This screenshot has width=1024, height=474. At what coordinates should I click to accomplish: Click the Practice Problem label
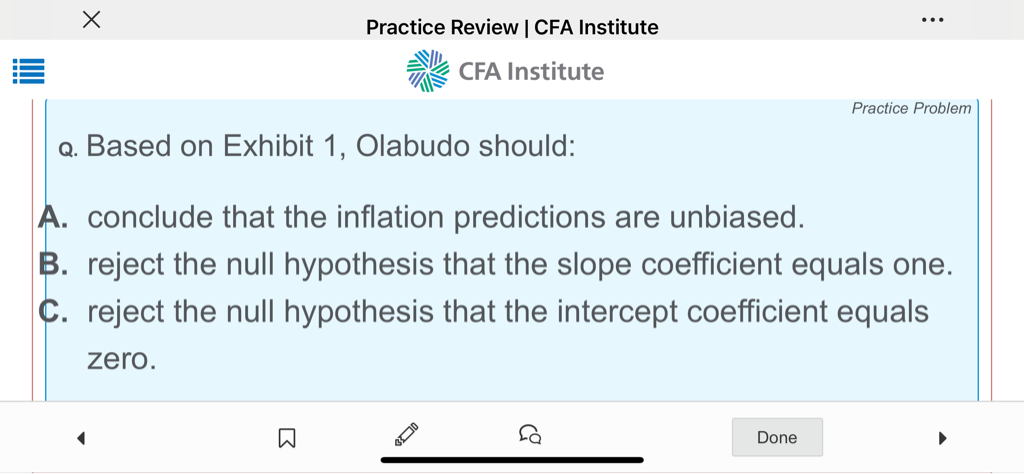[x=911, y=108]
